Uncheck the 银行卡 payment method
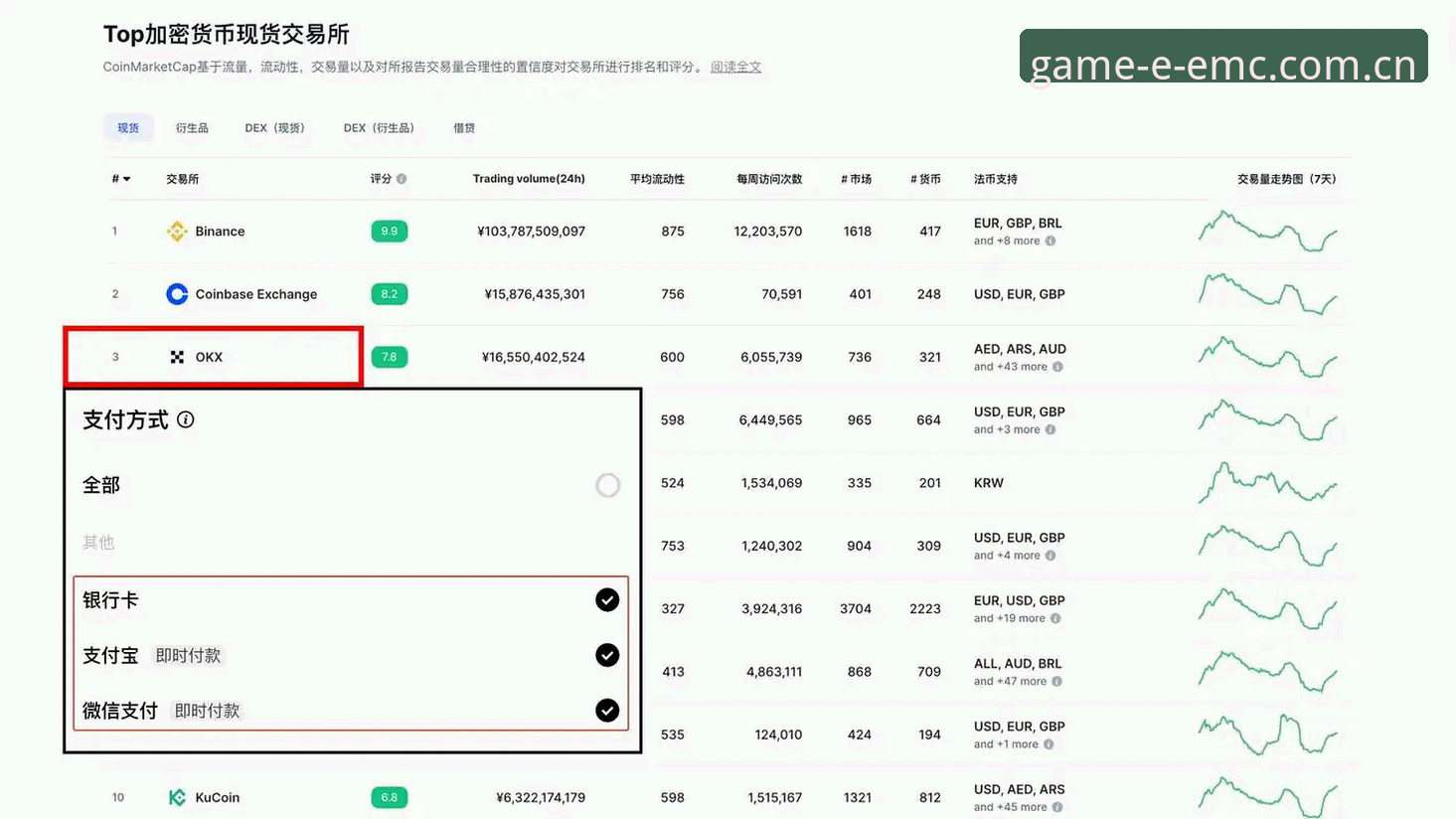Viewport: 1456px width, 819px height. tap(607, 599)
